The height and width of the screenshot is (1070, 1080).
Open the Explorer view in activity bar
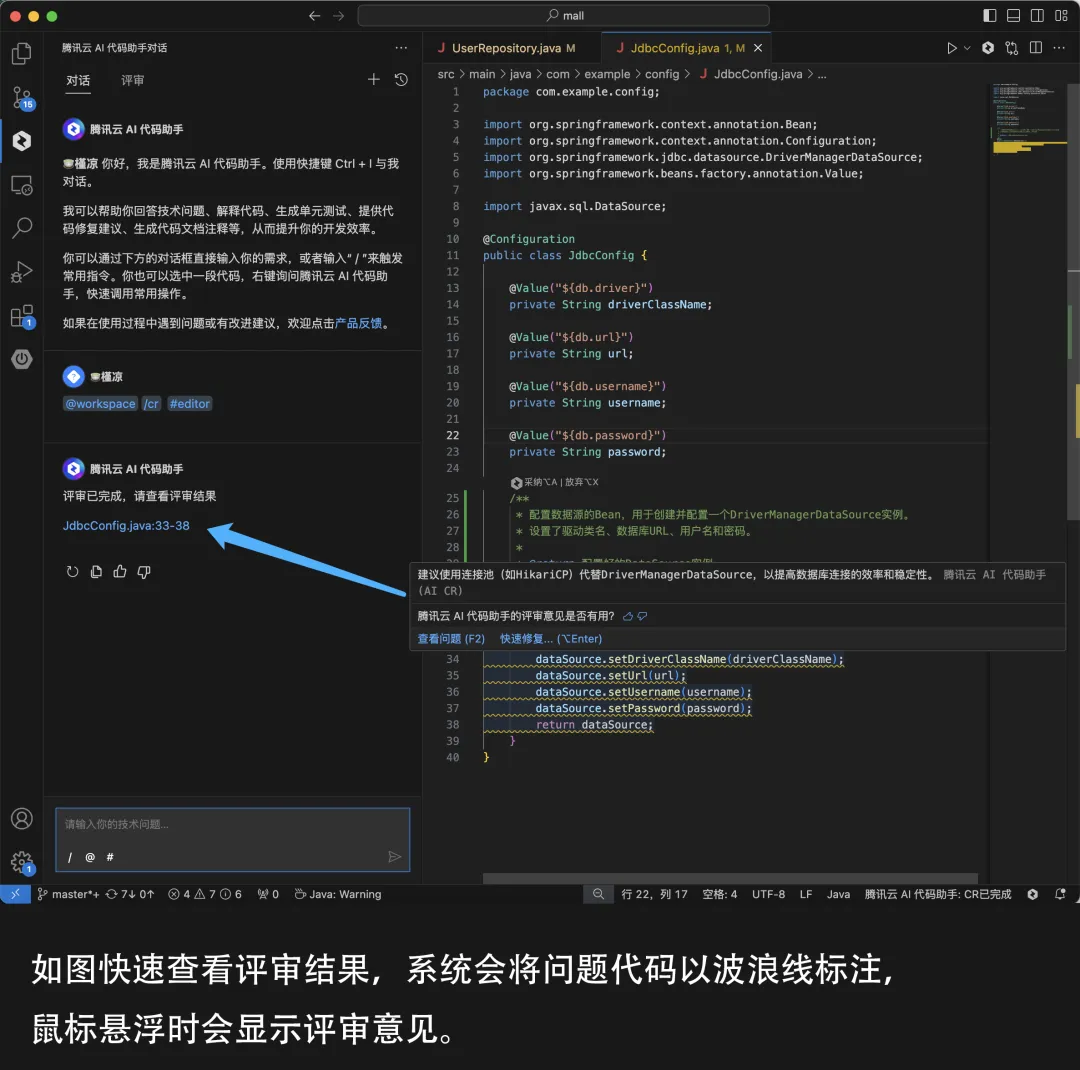tap(21, 53)
